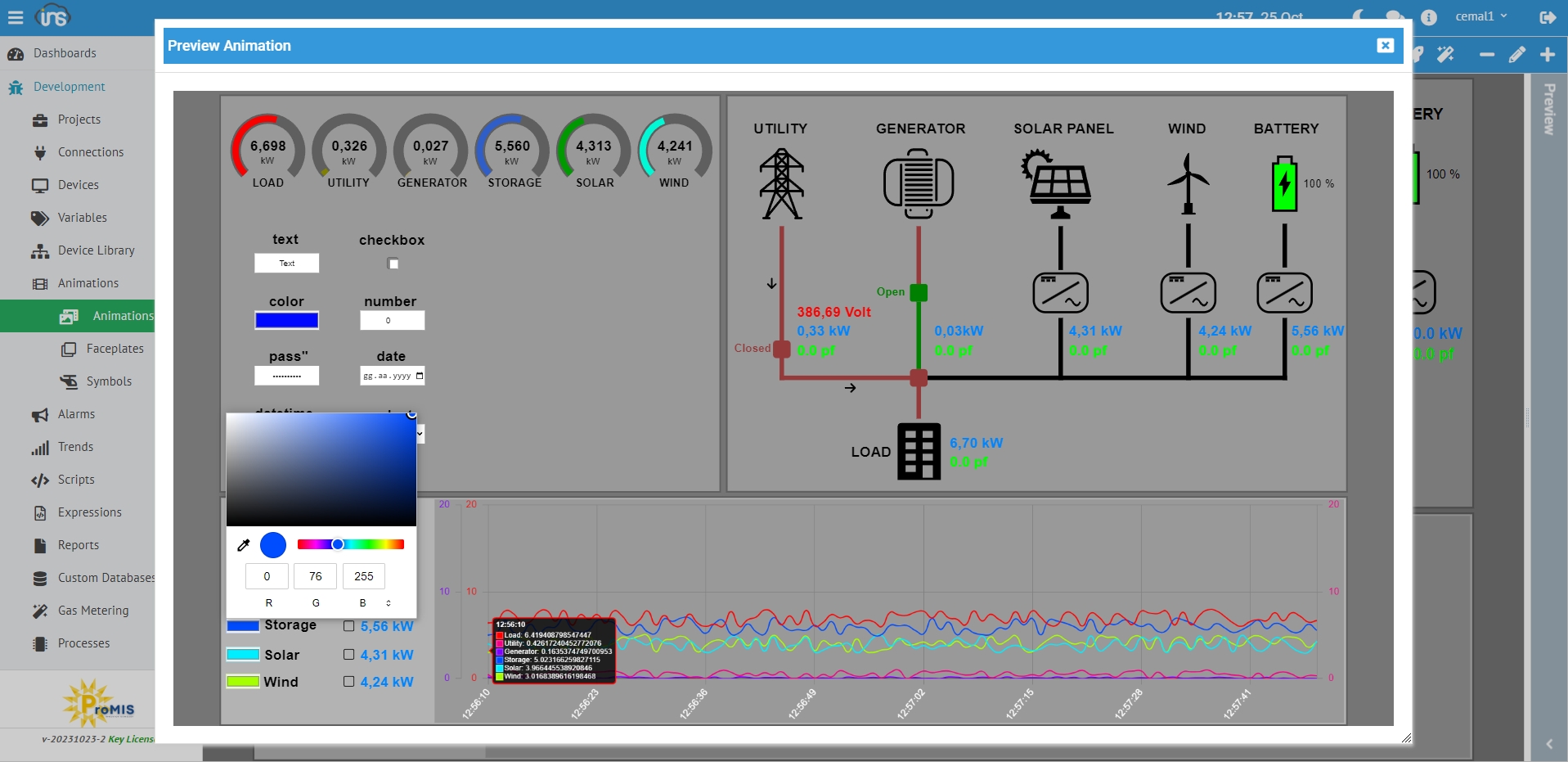Enable the Solar trend checkbox

(349, 655)
